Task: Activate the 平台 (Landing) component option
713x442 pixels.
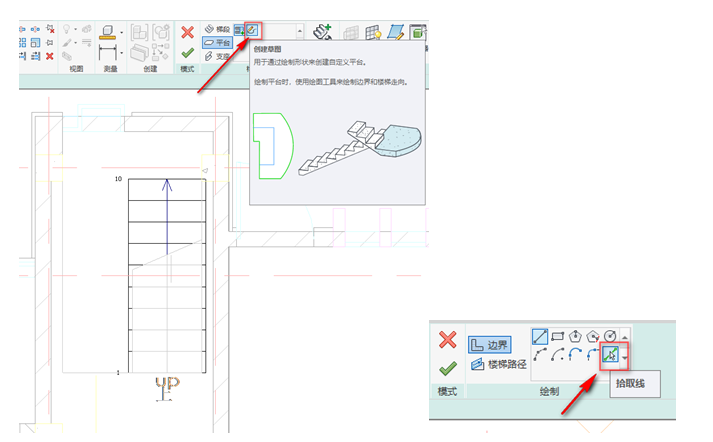Action: (x=217, y=43)
